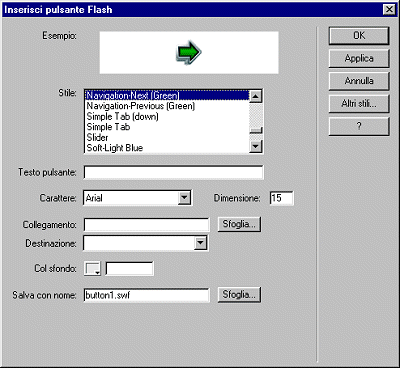Click the Applica button

click(x=359, y=58)
